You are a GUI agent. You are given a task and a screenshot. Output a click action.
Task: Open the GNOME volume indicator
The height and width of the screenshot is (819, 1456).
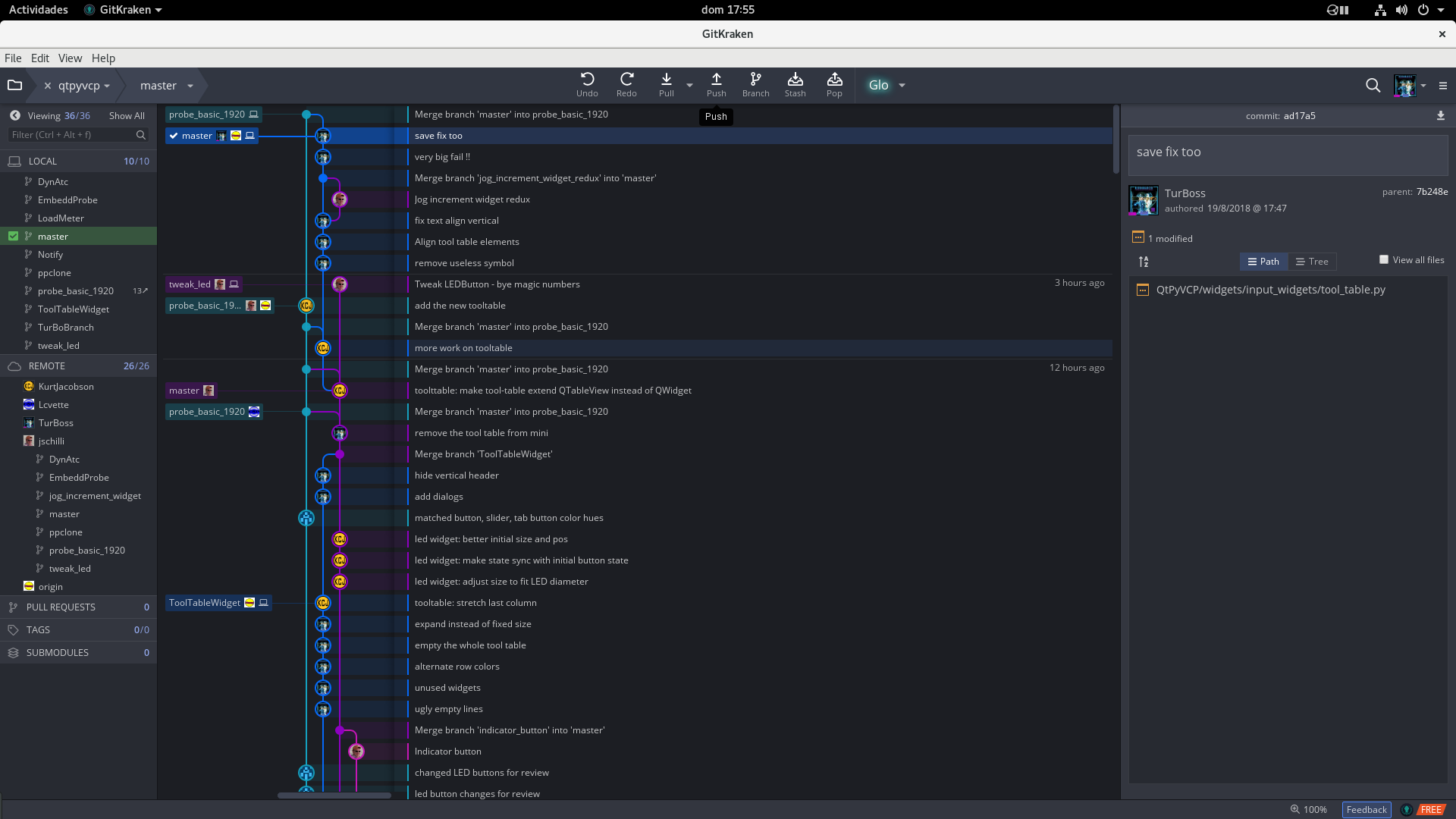pyautogui.click(x=1401, y=10)
